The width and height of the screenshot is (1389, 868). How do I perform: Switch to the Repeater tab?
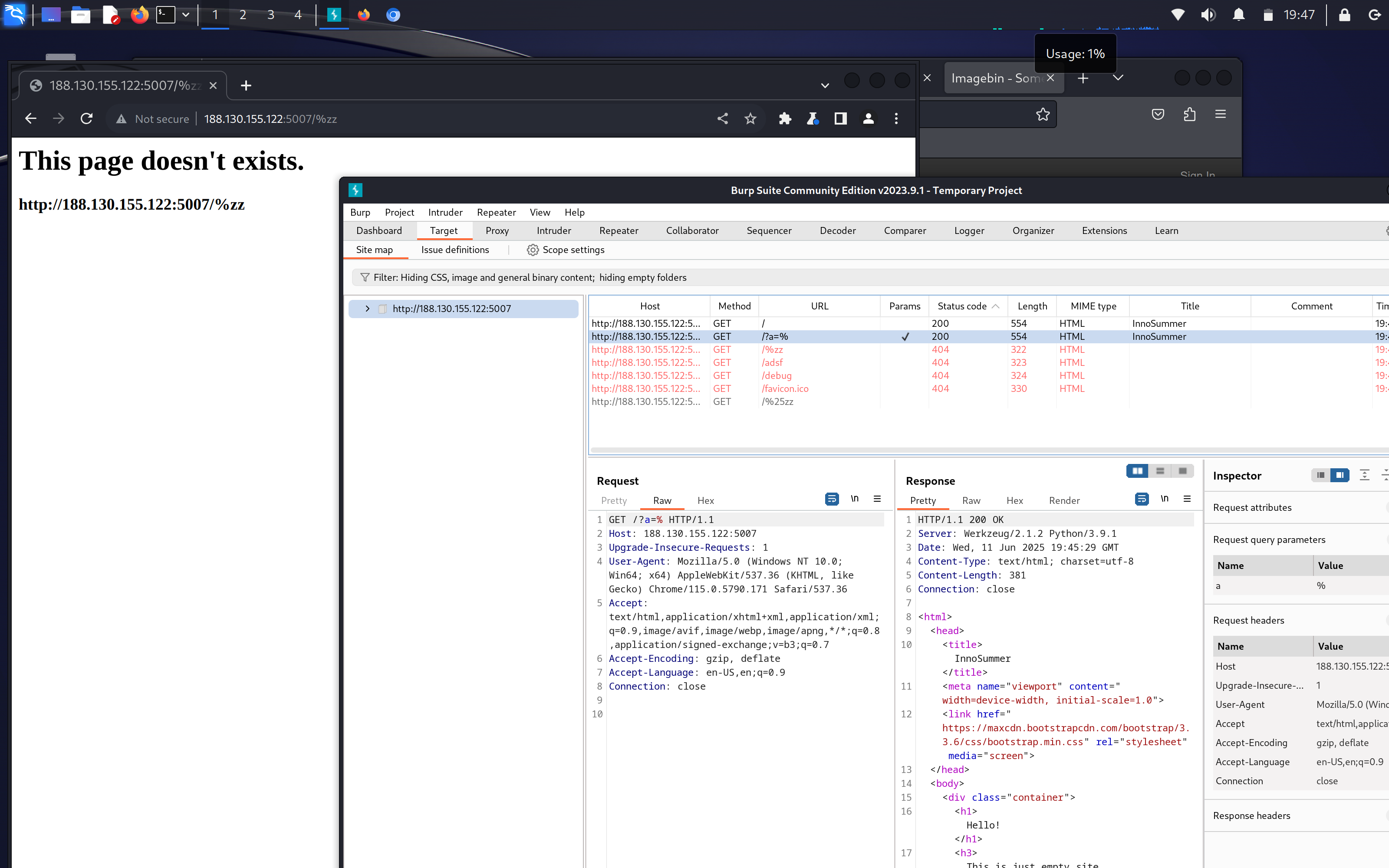[619, 231]
